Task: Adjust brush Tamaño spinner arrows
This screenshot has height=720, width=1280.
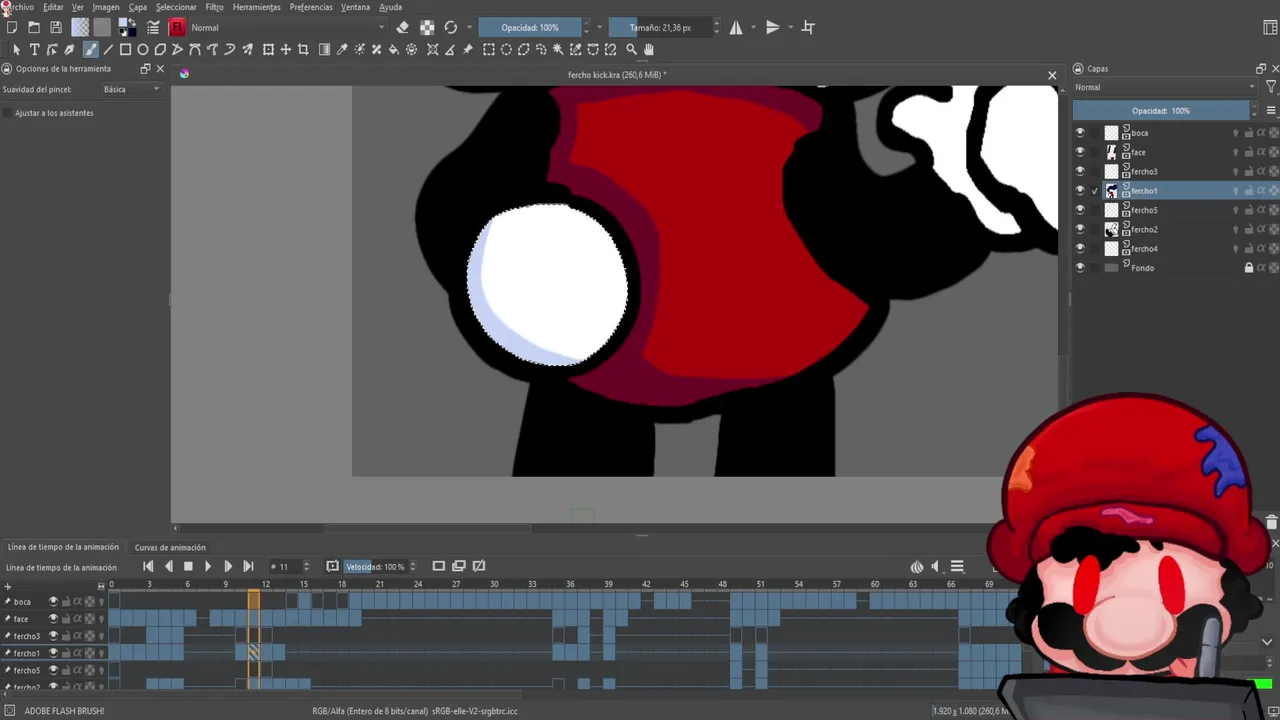Action: click(x=716, y=28)
